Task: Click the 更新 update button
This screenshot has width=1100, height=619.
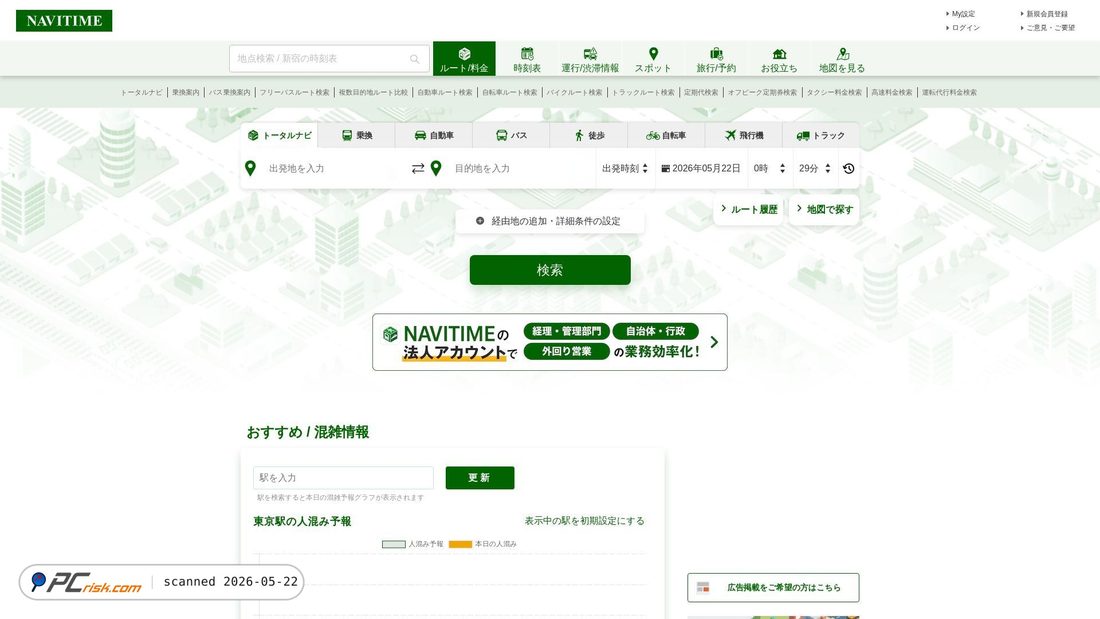Action: point(480,478)
